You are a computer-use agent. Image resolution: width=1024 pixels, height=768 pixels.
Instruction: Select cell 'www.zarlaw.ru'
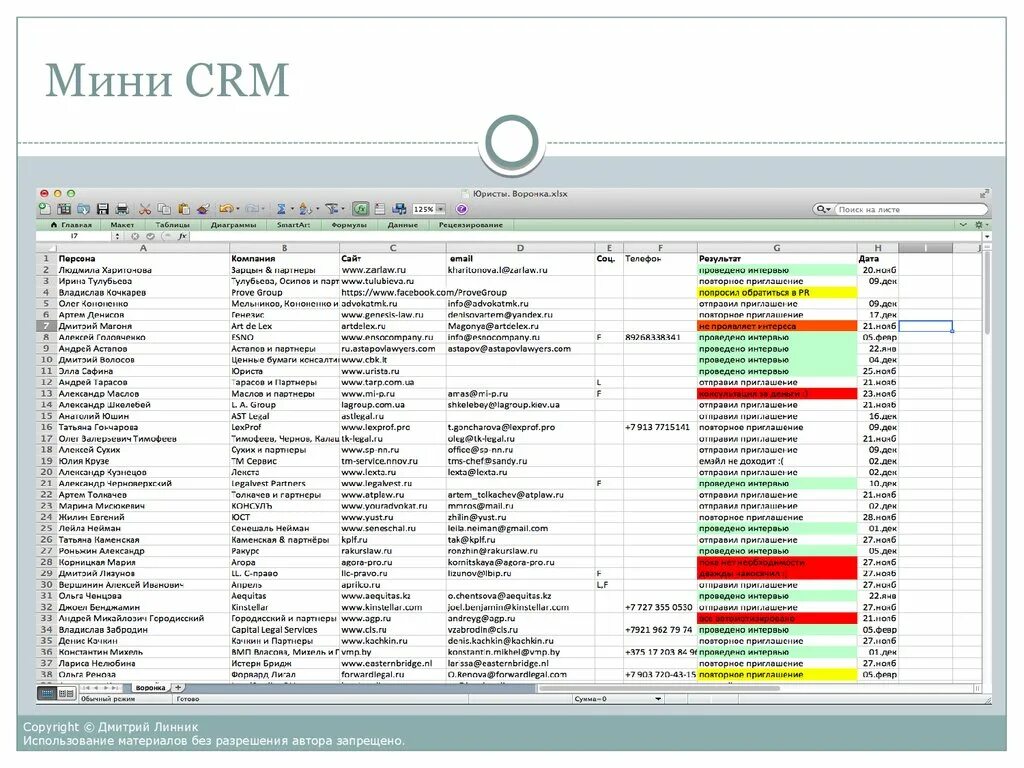click(392, 270)
